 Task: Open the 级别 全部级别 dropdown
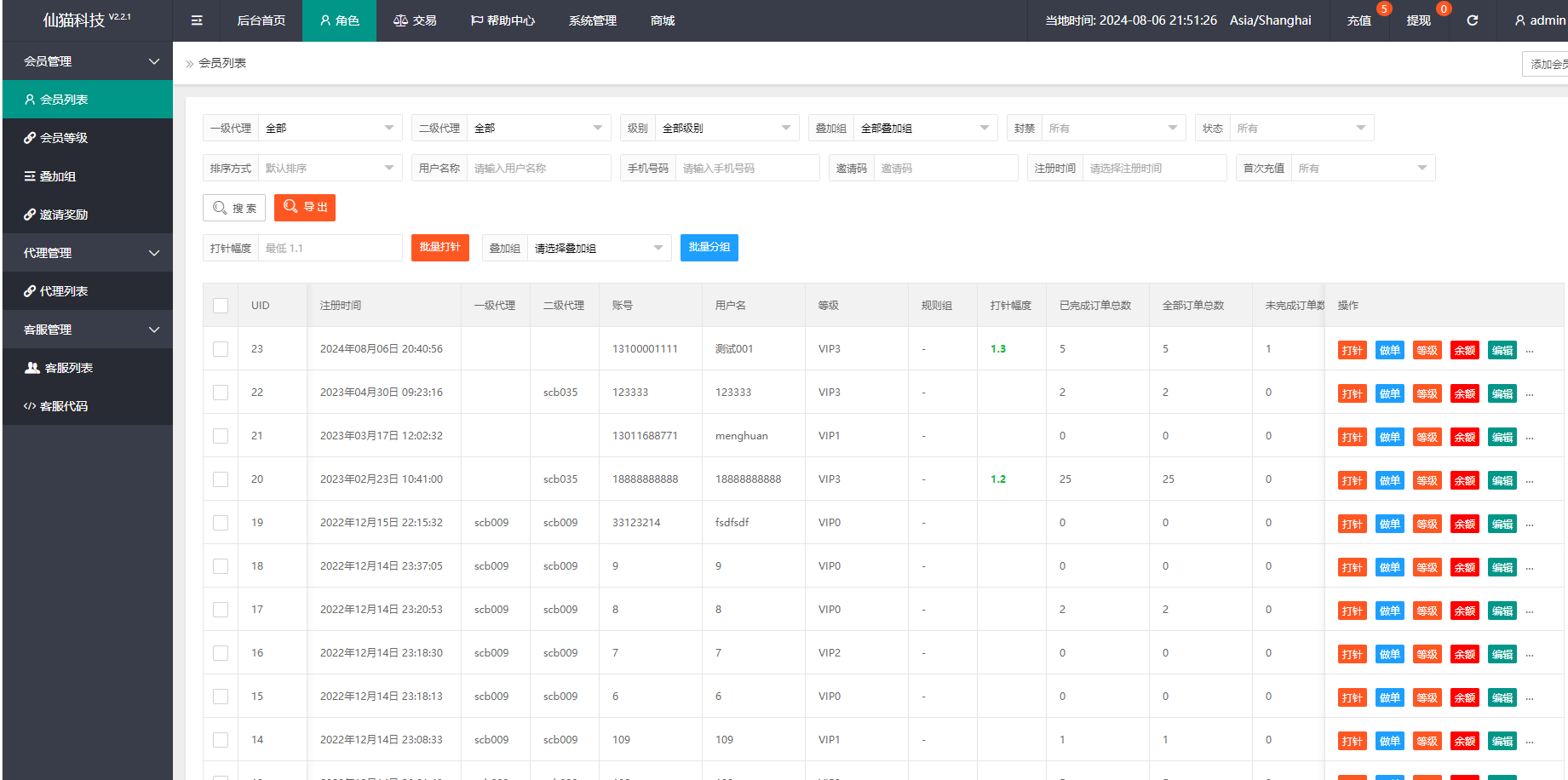[x=727, y=129]
